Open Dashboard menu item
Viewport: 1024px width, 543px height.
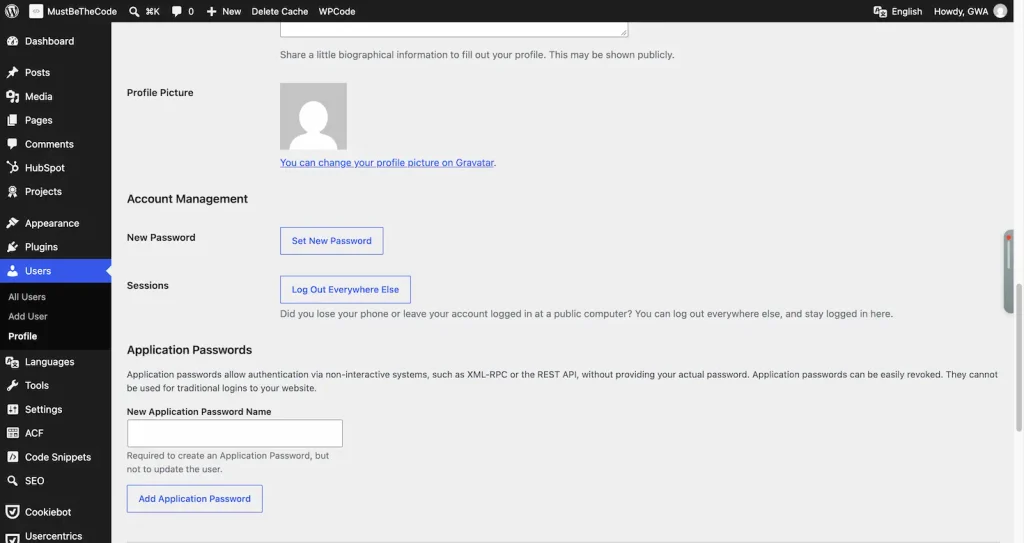(x=50, y=41)
